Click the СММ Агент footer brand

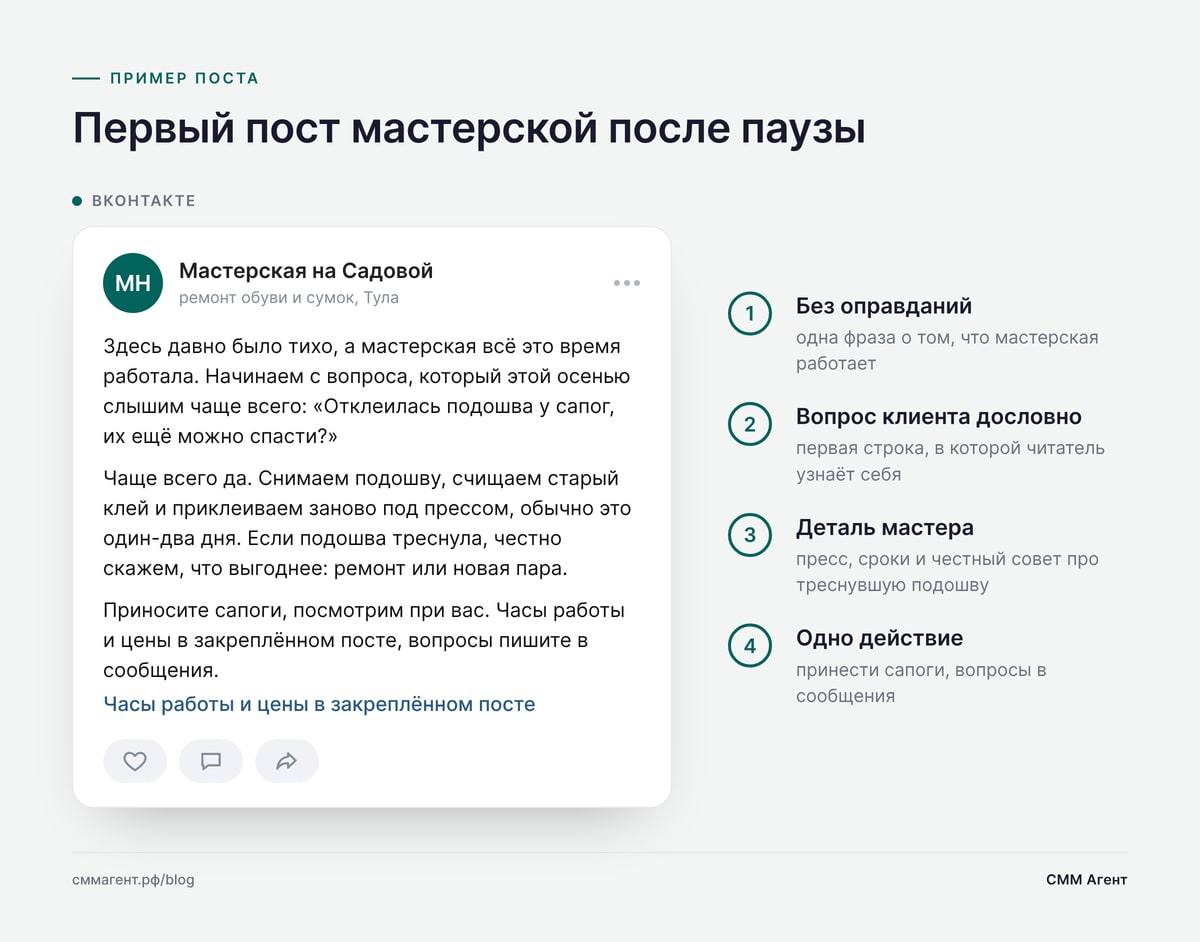tap(1086, 880)
